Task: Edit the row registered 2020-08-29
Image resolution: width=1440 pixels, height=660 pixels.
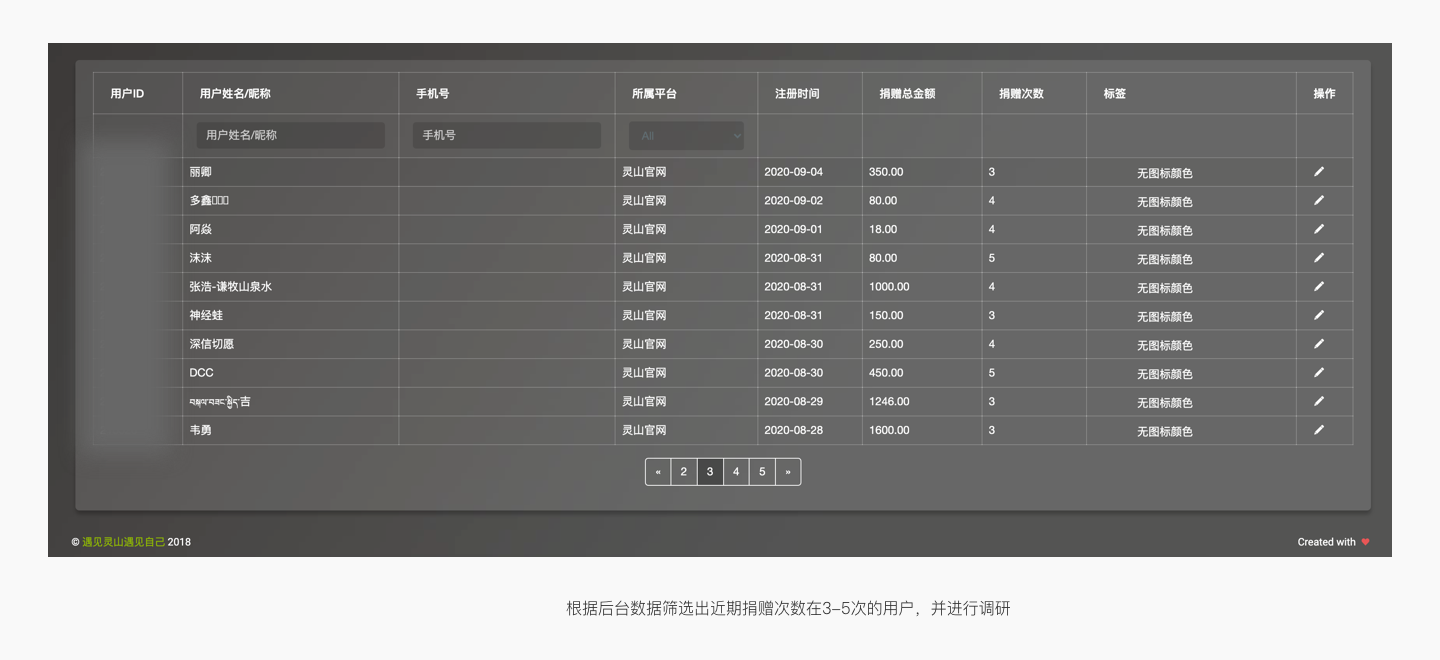Action: click(x=1319, y=401)
